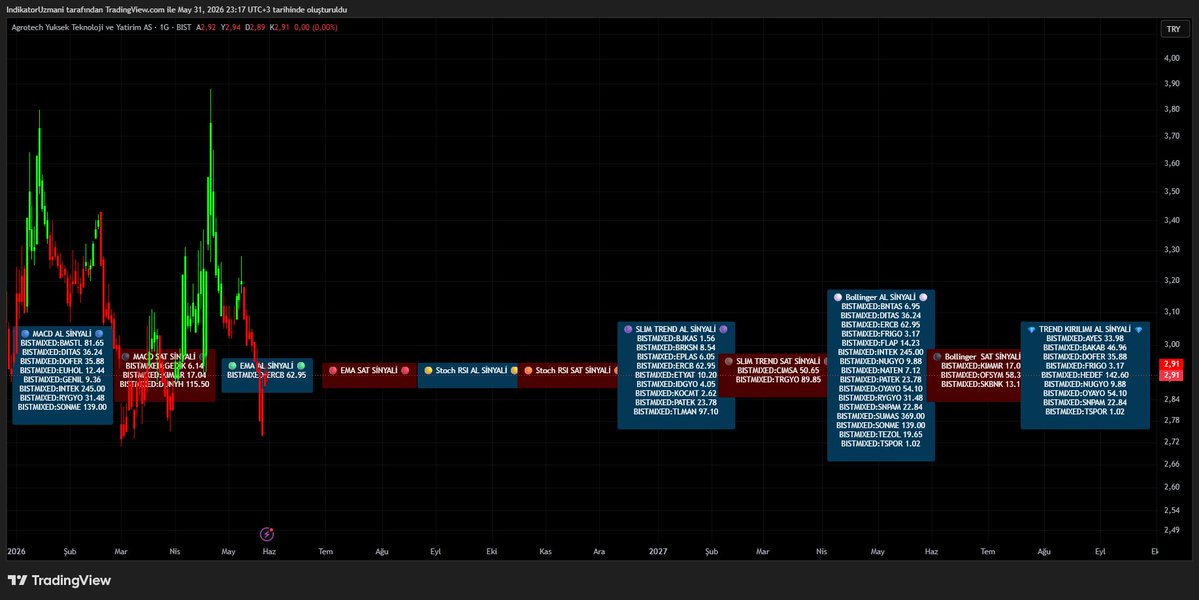Click BISTMIXED:SKBNK row in Bollinger SAT box
The width and height of the screenshot is (1199, 600).
[x=981, y=384]
